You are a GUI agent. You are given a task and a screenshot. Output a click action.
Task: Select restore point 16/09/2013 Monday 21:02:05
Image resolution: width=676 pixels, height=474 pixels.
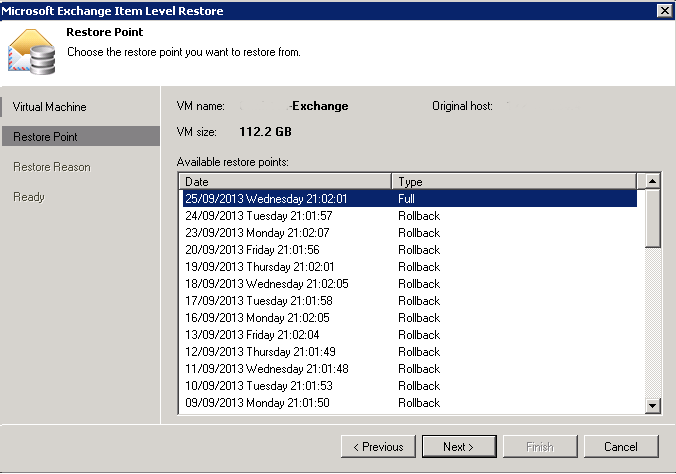click(x=410, y=318)
